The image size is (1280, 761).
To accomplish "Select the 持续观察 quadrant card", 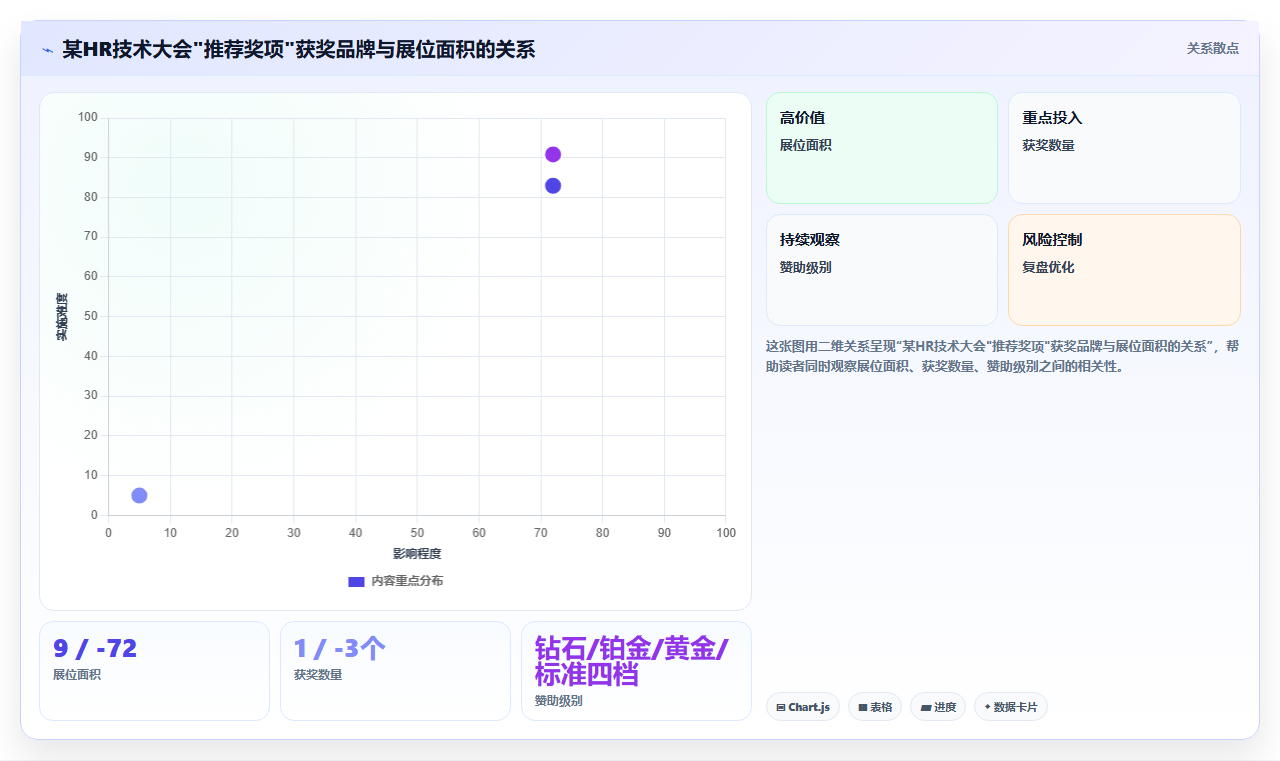I will (x=882, y=270).
